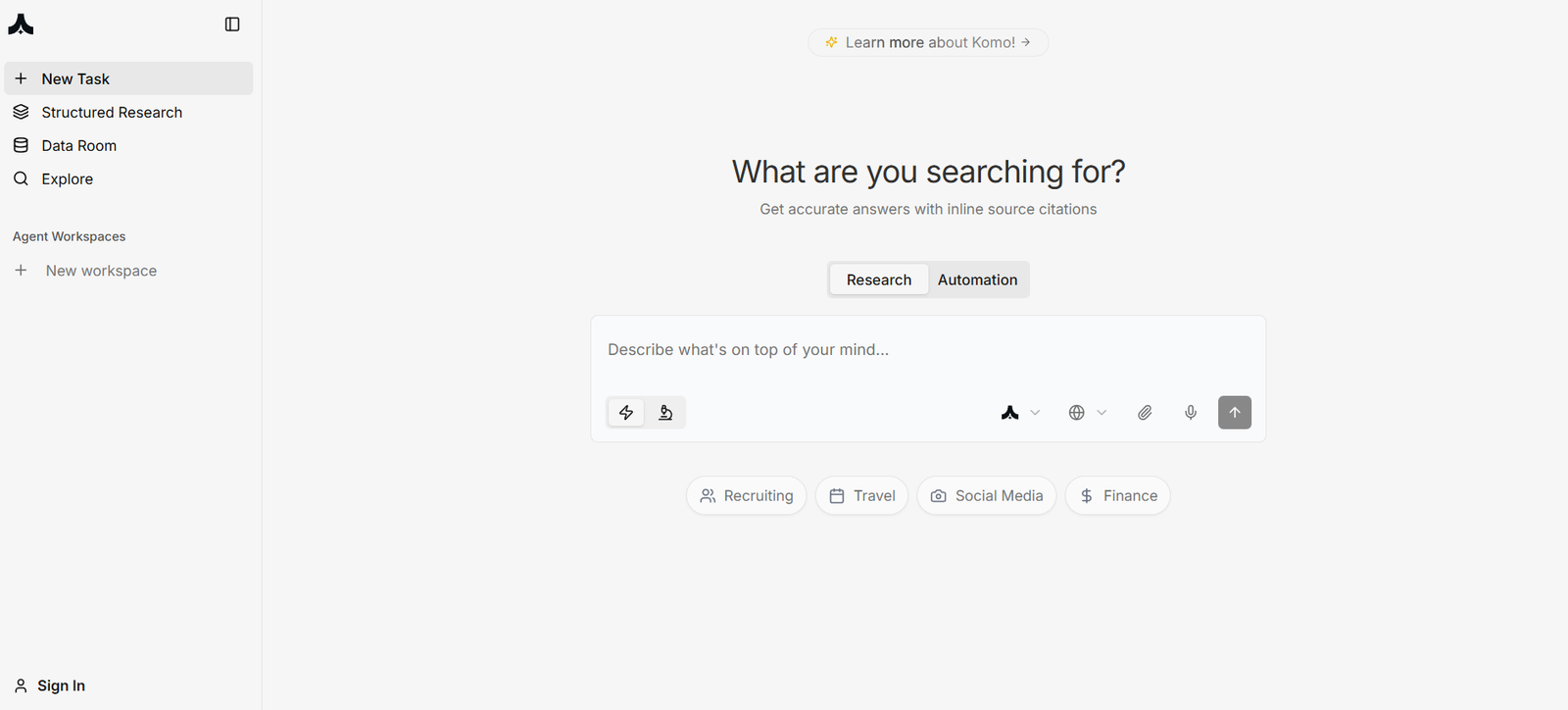Open Explore in the sidebar
1568x710 pixels.
tap(67, 179)
